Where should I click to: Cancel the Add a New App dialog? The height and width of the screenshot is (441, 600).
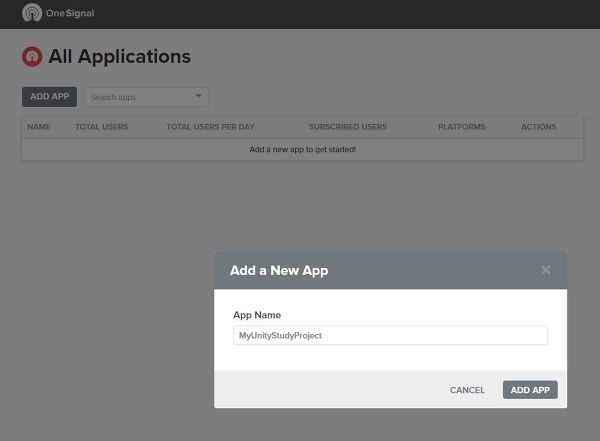coord(467,390)
